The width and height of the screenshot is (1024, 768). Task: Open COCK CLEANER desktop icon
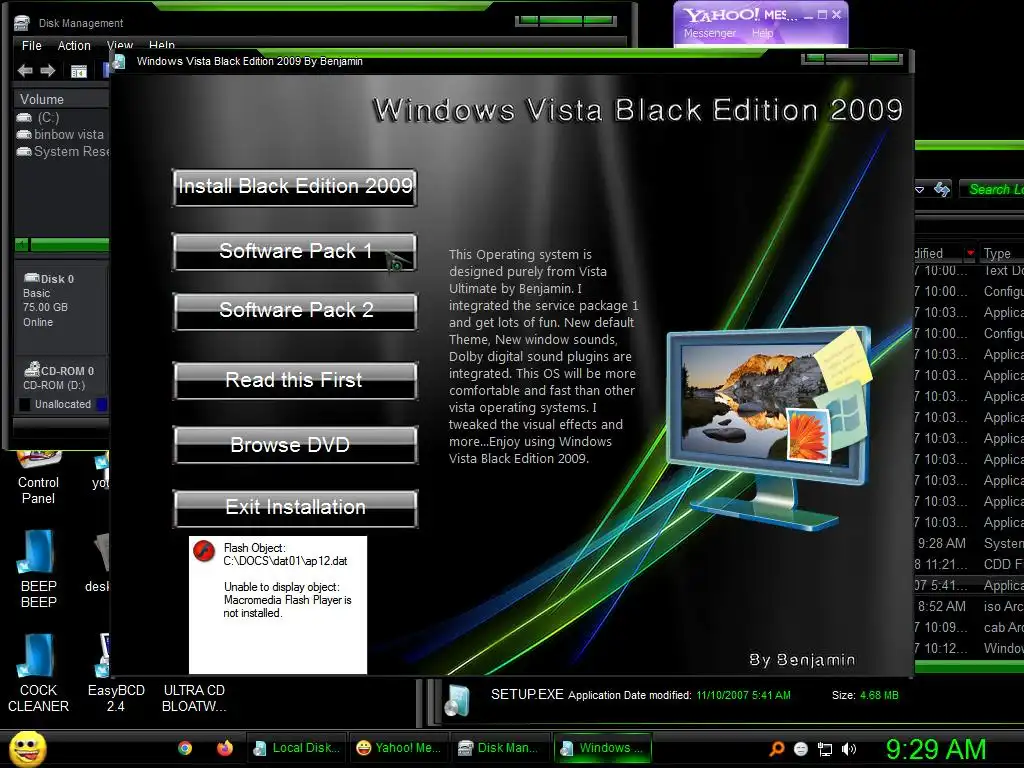coord(38,673)
